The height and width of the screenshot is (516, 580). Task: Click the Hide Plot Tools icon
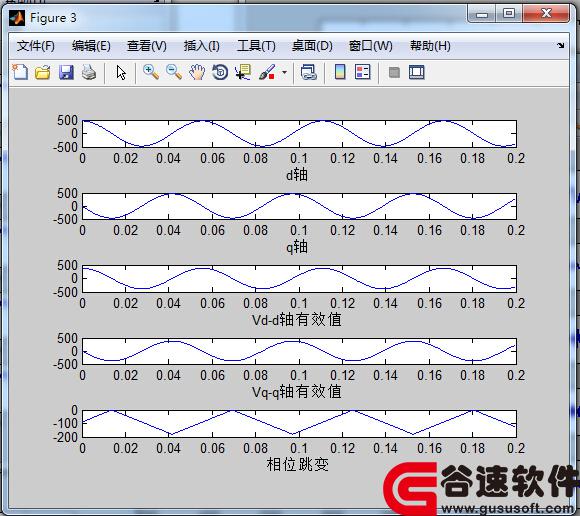tap(394, 72)
